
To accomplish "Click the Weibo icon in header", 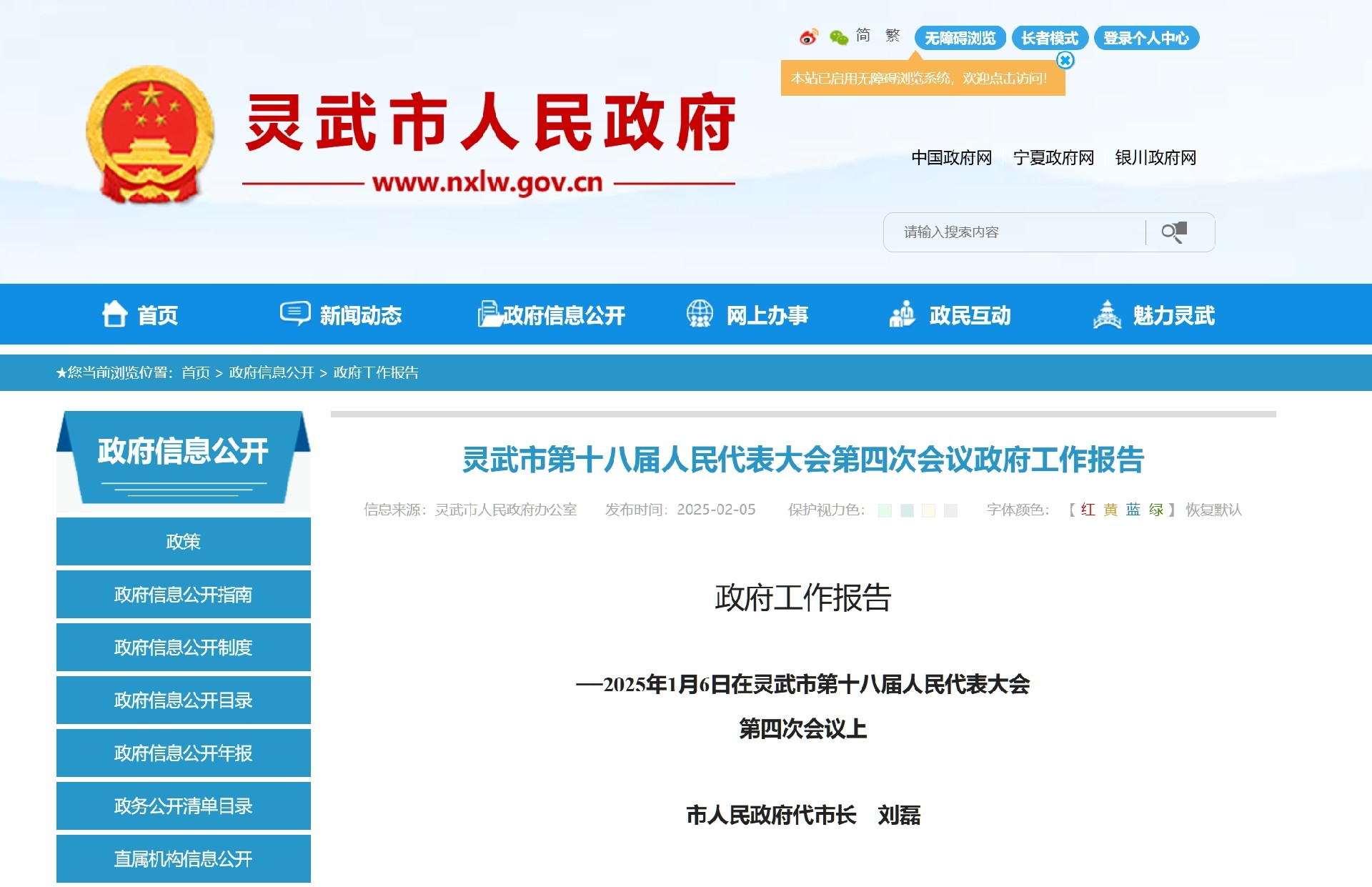I will [808, 36].
